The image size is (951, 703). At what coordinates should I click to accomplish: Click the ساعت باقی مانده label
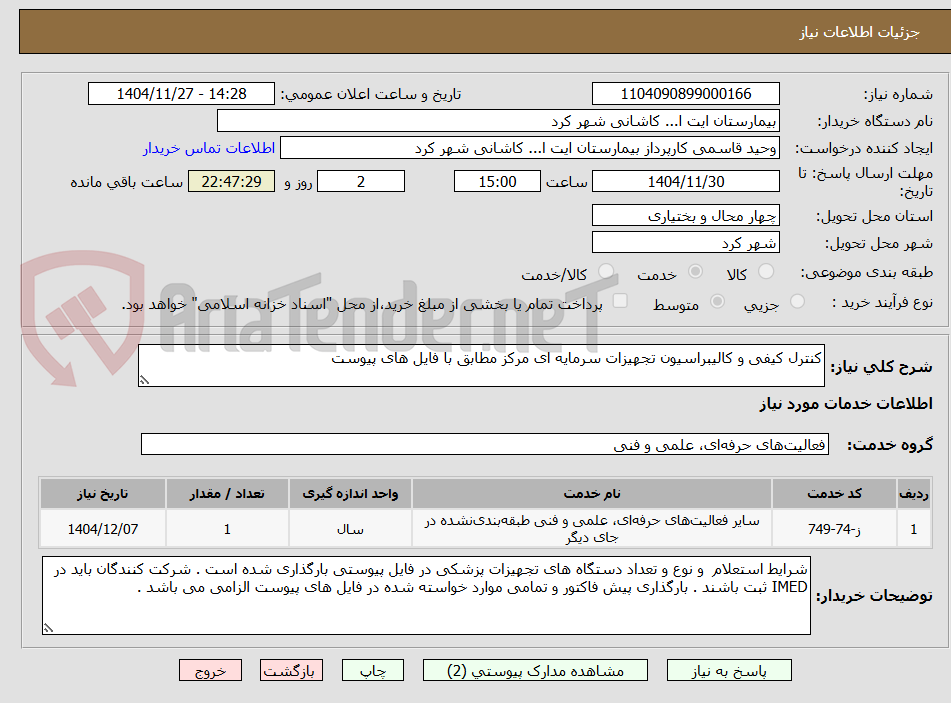(x=126, y=182)
